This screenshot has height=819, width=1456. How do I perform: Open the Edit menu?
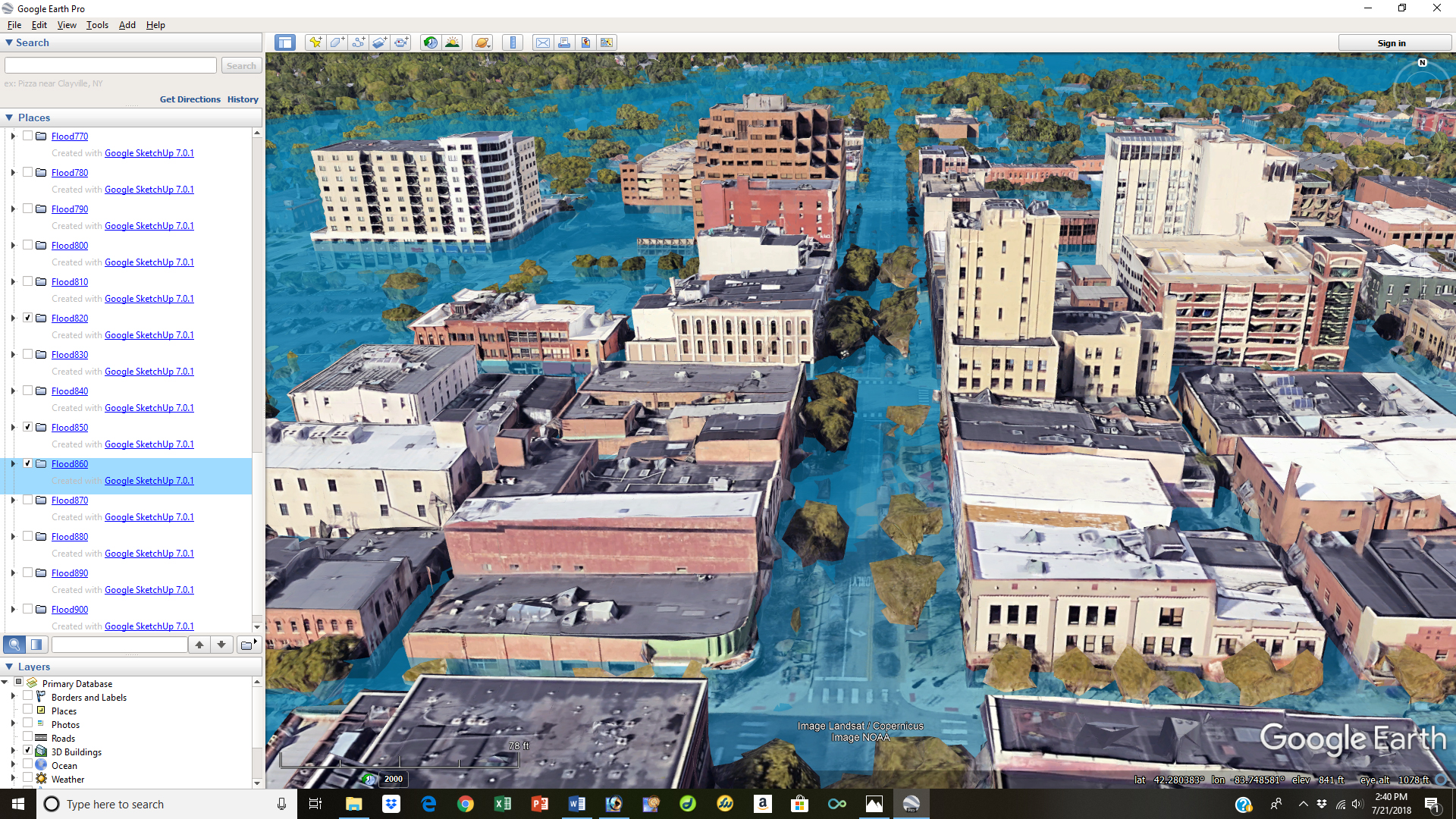point(39,25)
